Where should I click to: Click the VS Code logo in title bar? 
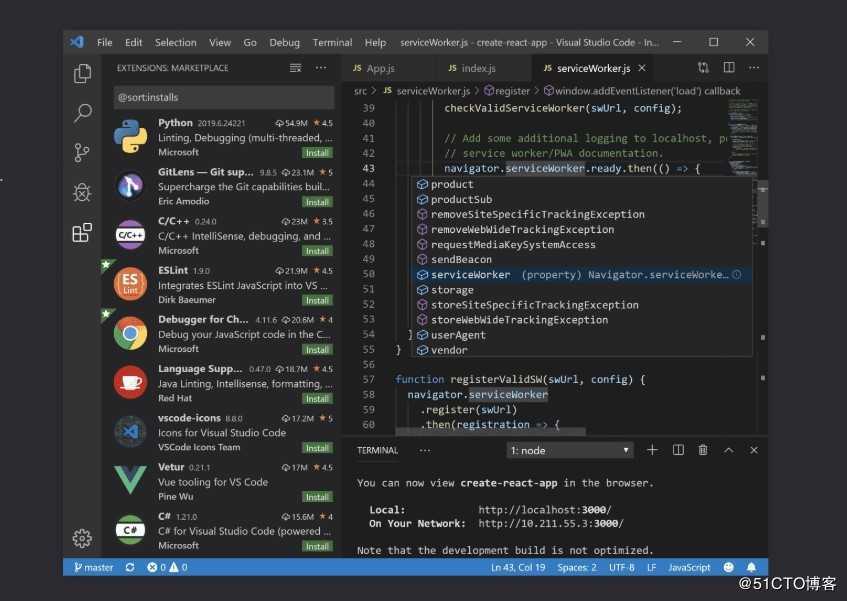pyautogui.click(x=77, y=42)
